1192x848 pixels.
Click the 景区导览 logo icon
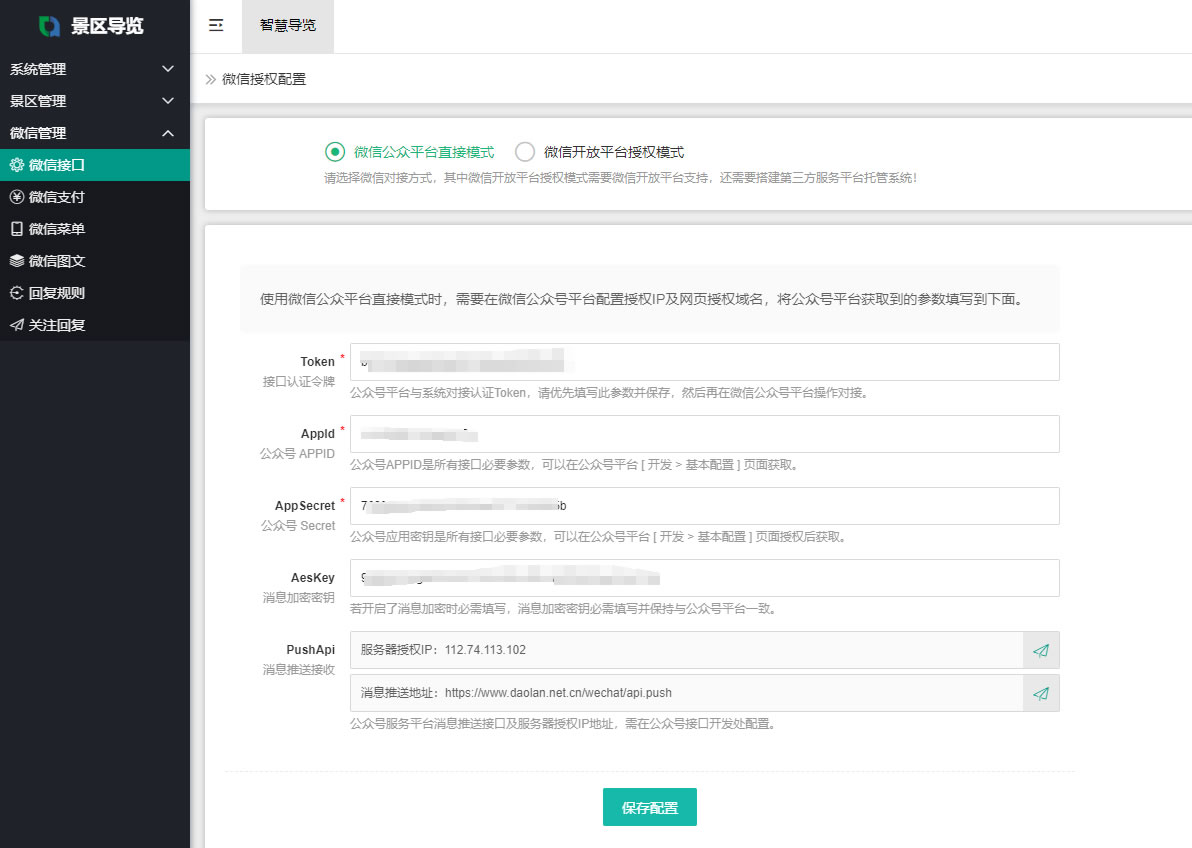49,26
